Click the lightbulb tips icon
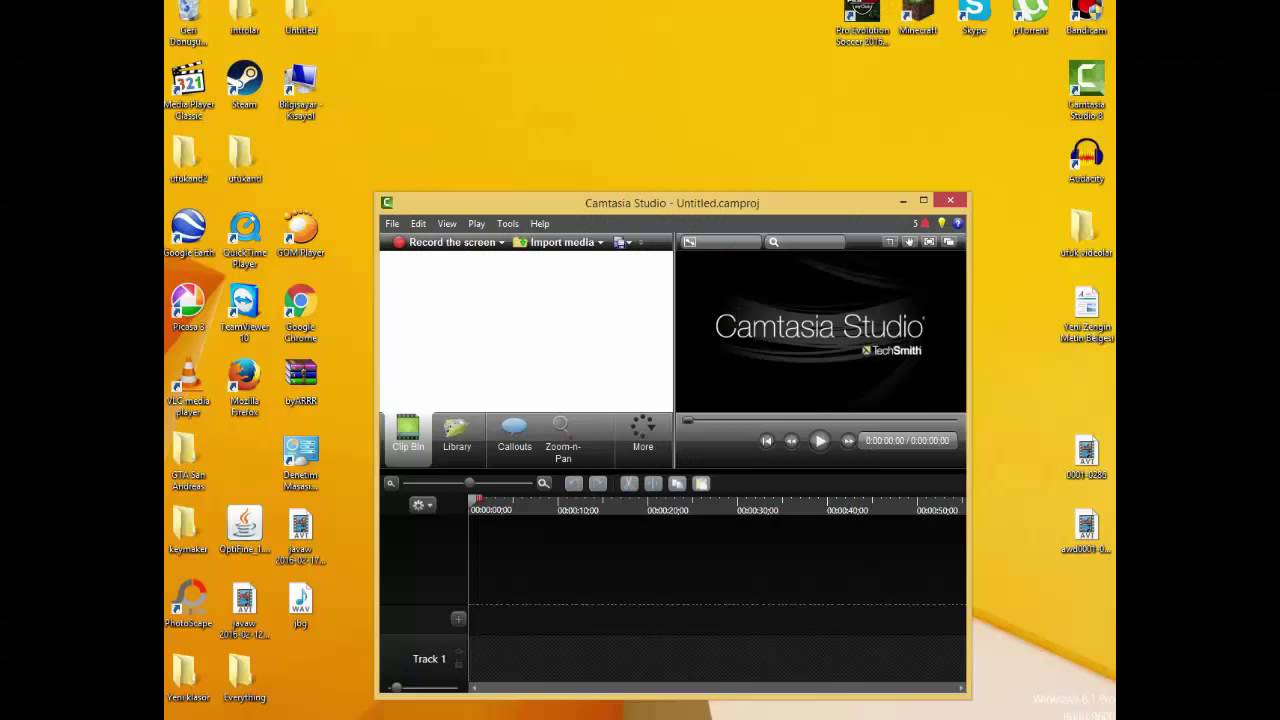The width and height of the screenshot is (1280, 720). click(x=941, y=223)
